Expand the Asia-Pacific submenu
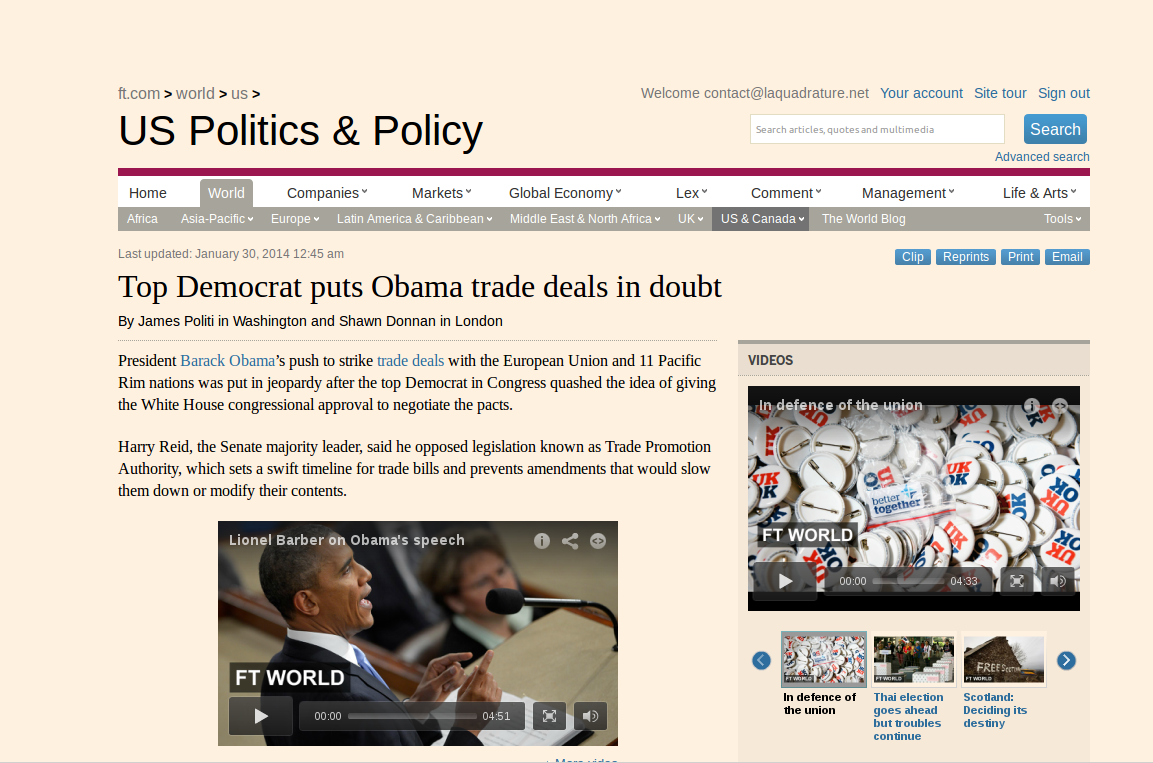Screen dimensions: 1153x763 tap(217, 219)
